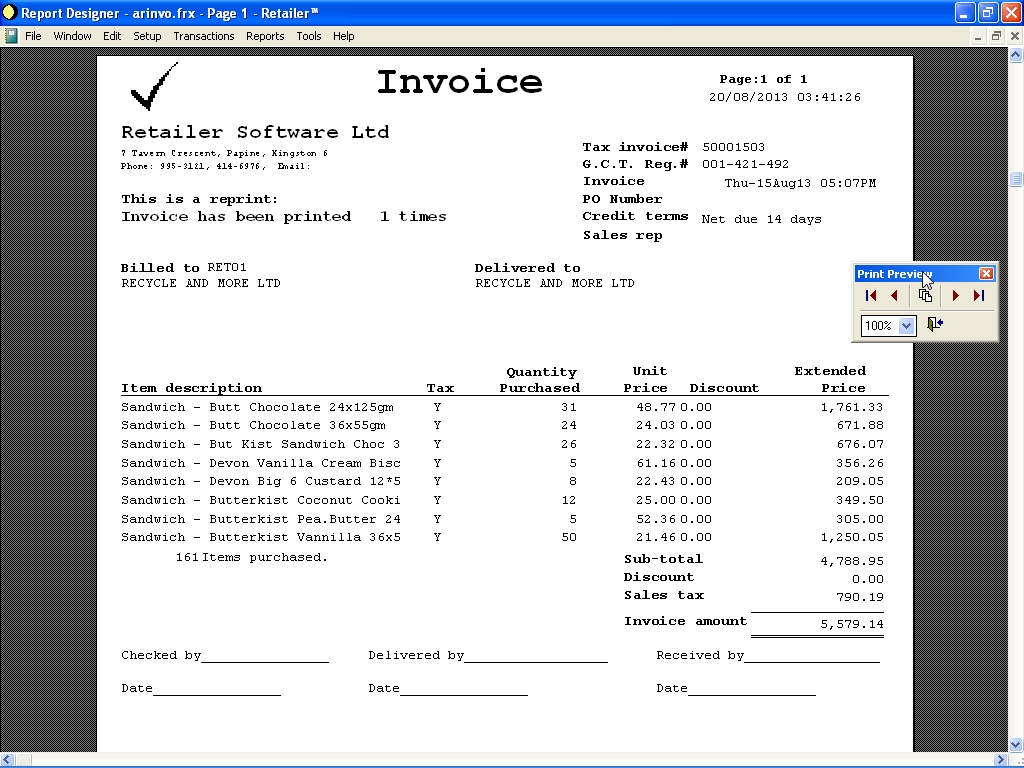Screen dimensions: 1024x768
Task: Open the Window menu
Action: pyautogui.click(x=72, y=36)
